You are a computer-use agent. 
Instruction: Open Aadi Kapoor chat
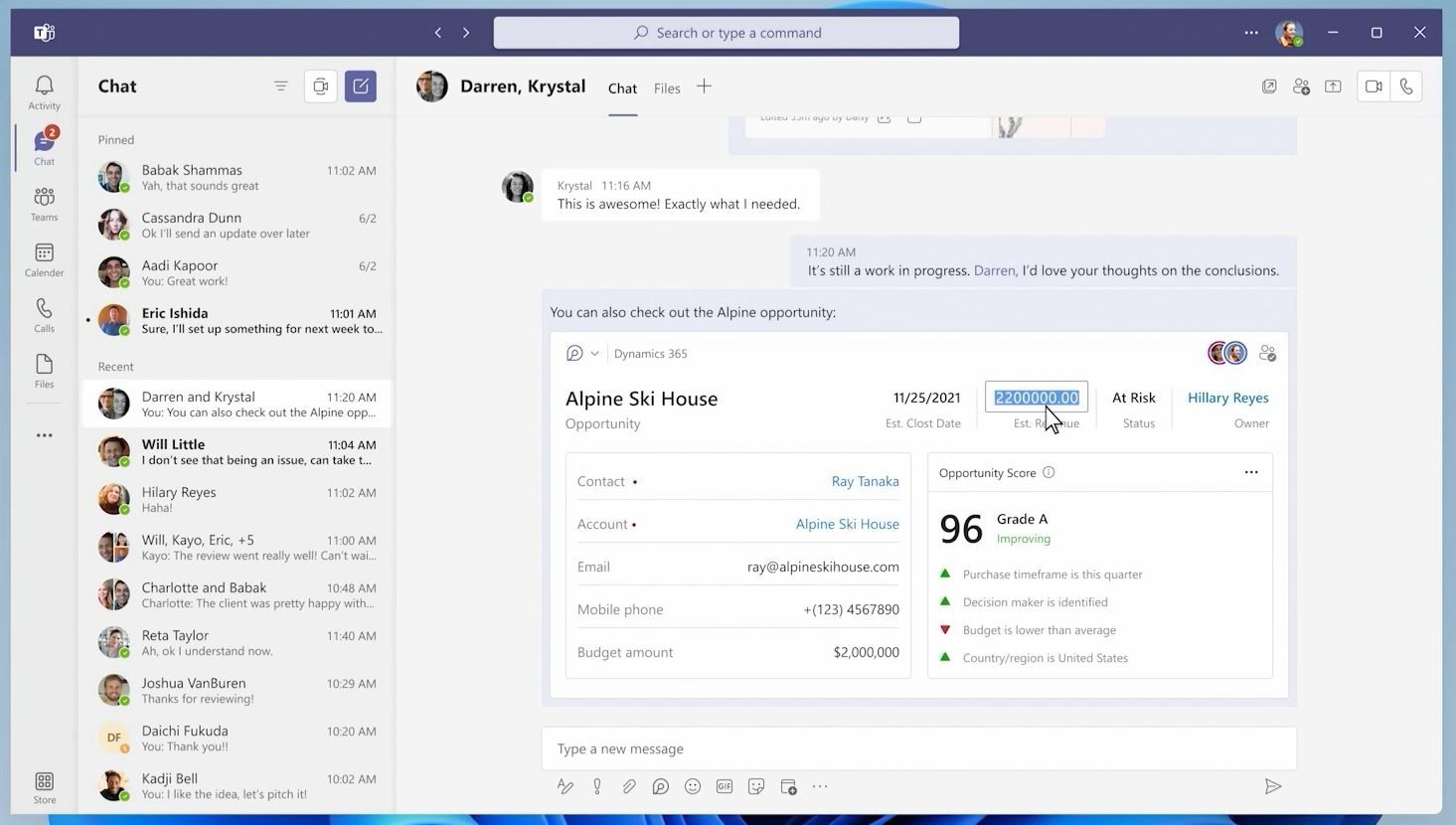[x=237, y=272]
